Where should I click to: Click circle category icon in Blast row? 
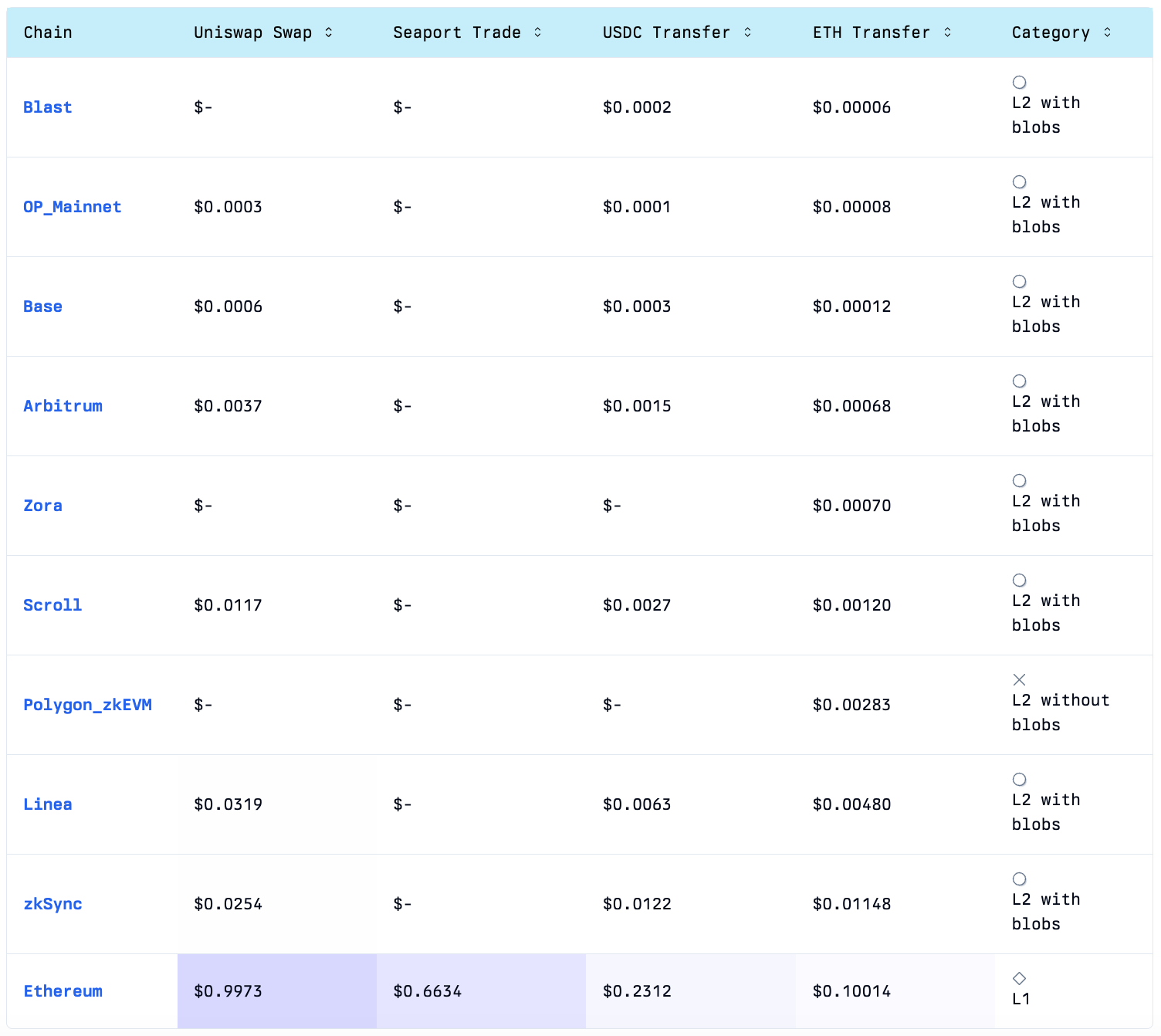tap(1019, 83)
